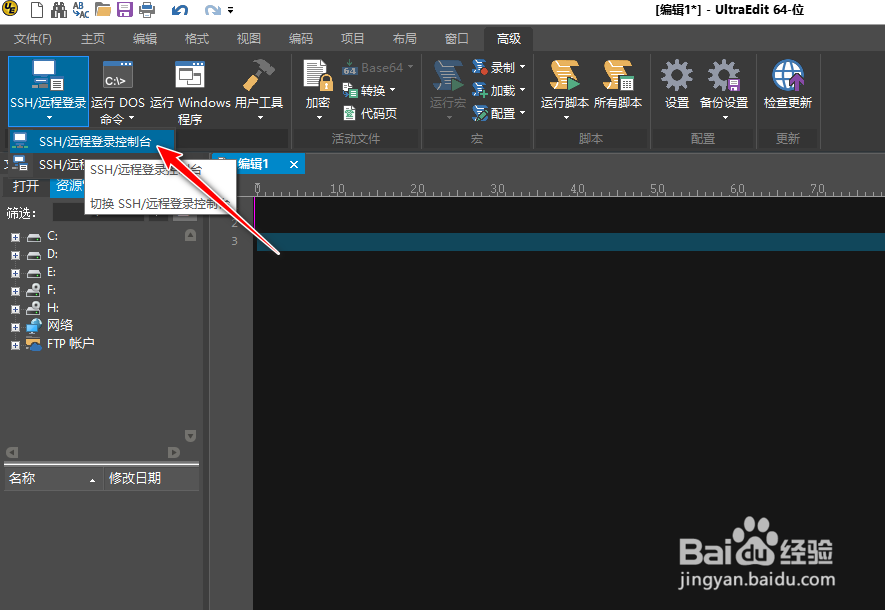Close the 编辑1 document tab
Viewport: 885px width, 610px height.
[x=294, y=164]
